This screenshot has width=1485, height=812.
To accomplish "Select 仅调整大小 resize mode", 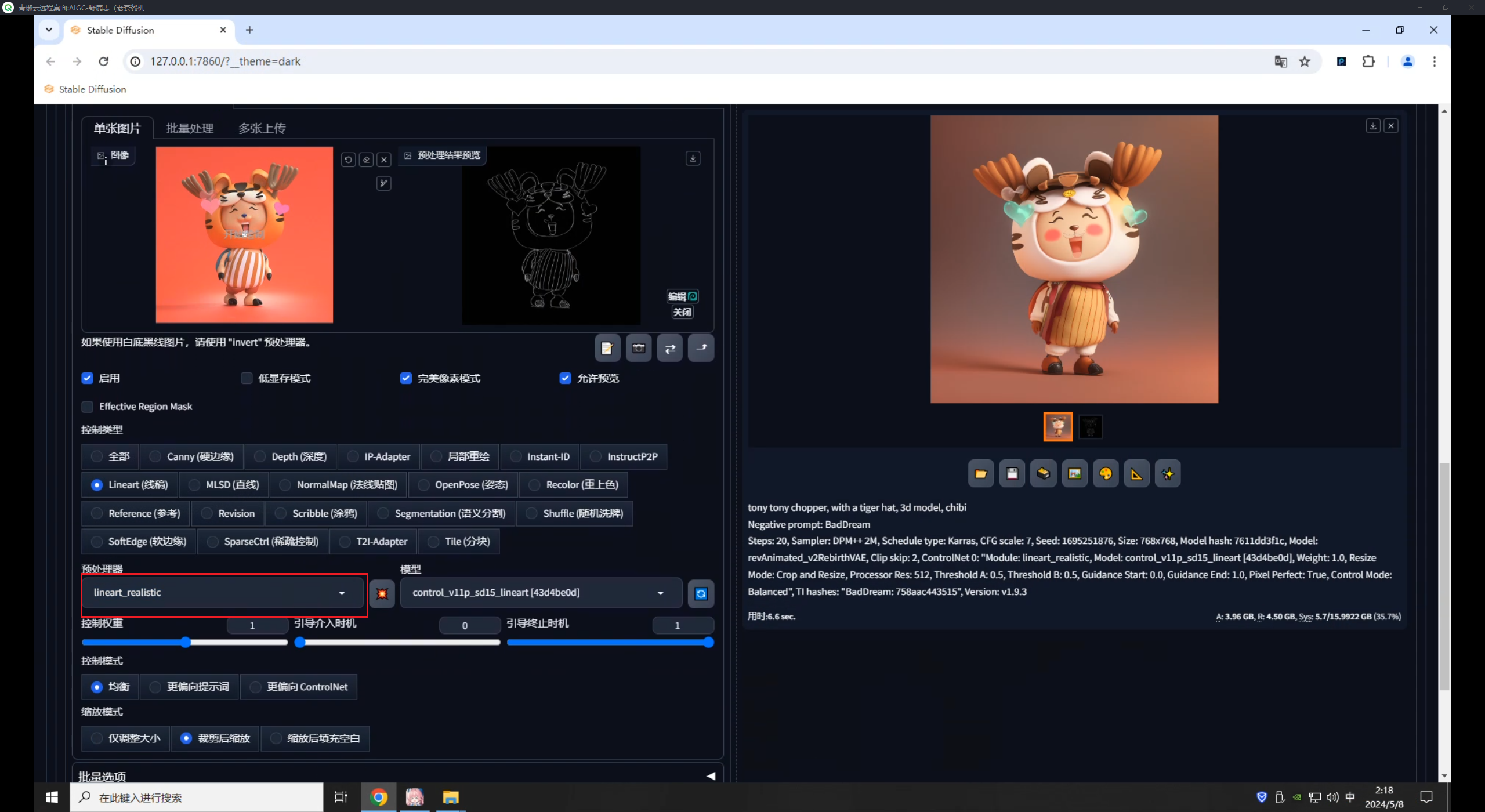I will pyautogui.click(x=126, y=738).
